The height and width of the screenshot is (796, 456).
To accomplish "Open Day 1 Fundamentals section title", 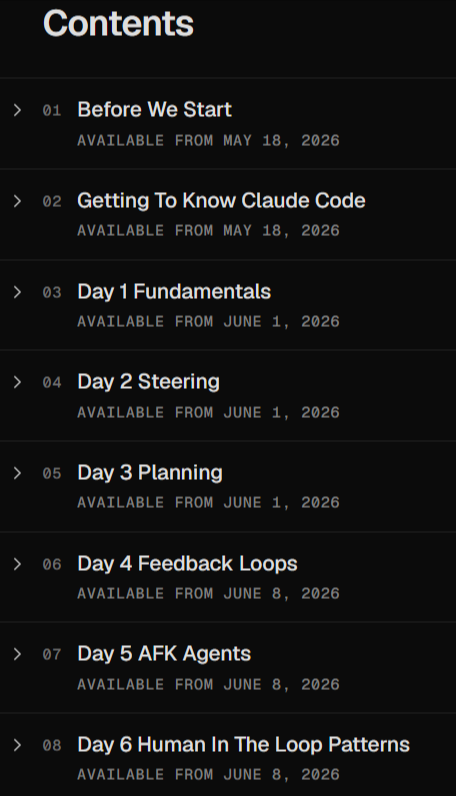I will point(174,291).
